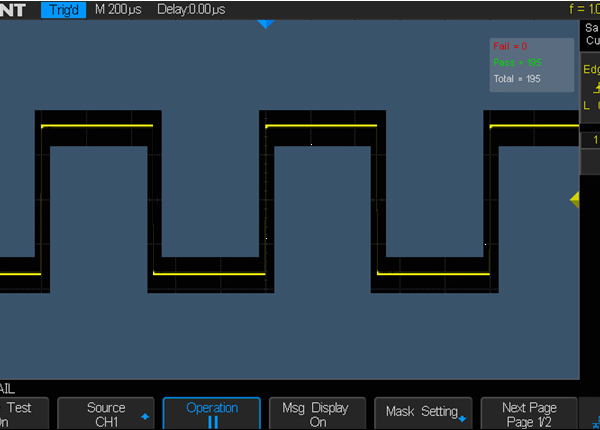Click the Total = 195 counter
Image resolution: width=600 pixels, height=430 pixels.
point(517,78)
